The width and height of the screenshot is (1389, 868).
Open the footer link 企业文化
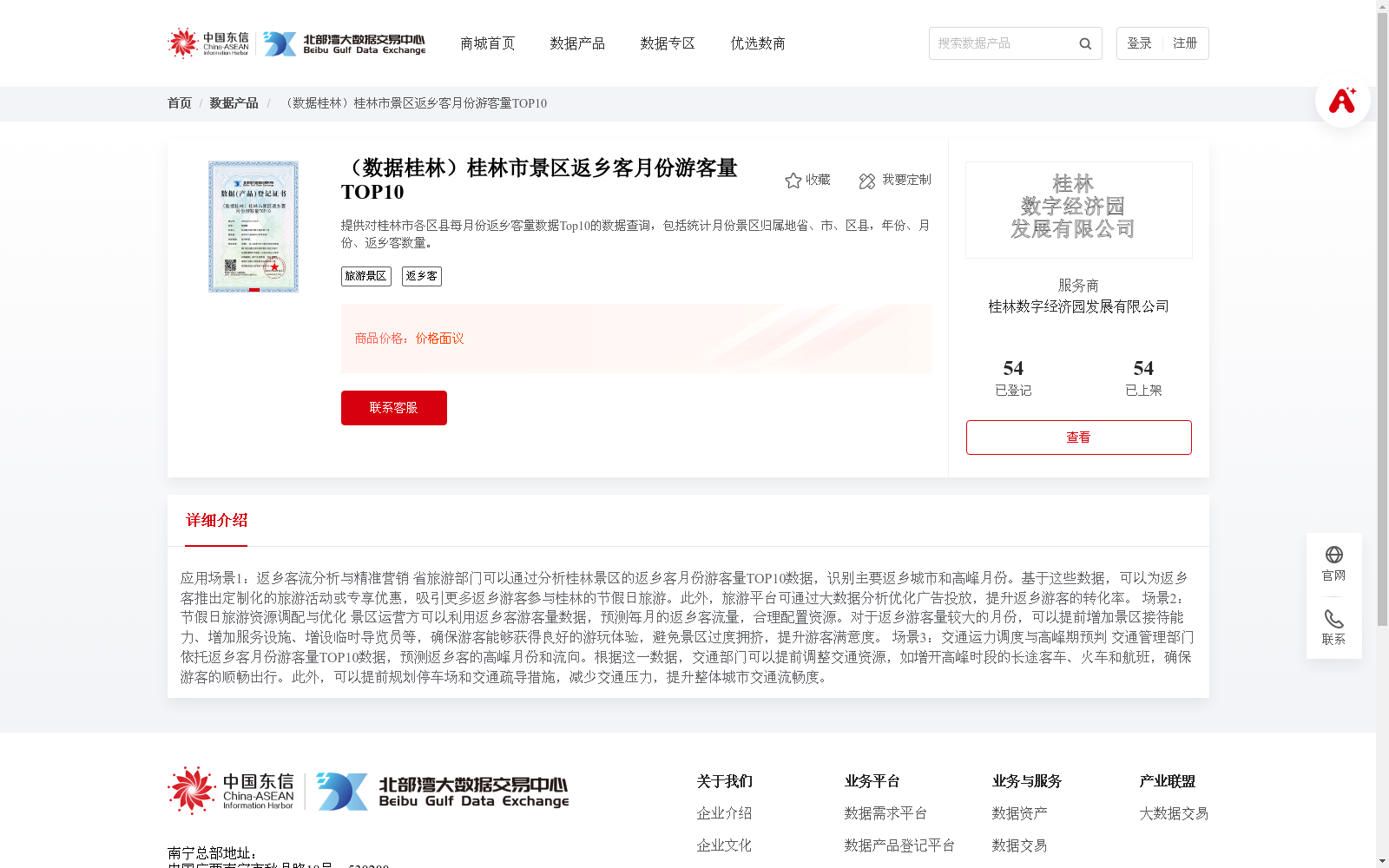(724, 845)
